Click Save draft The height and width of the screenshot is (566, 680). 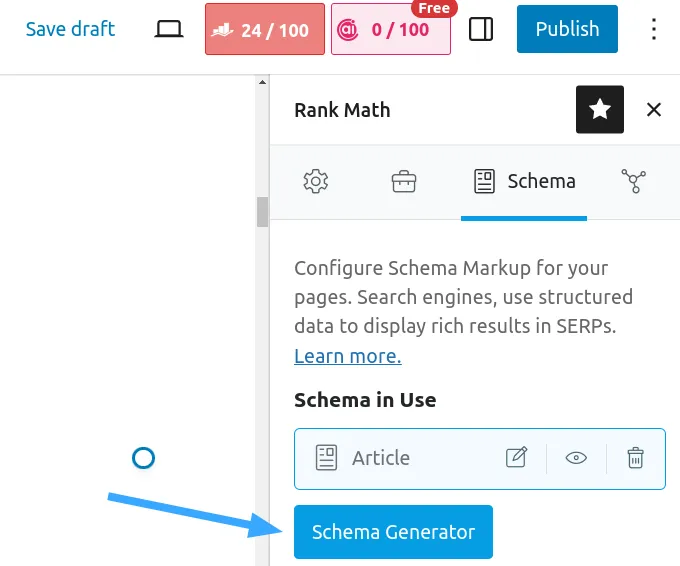coord(70,30)
